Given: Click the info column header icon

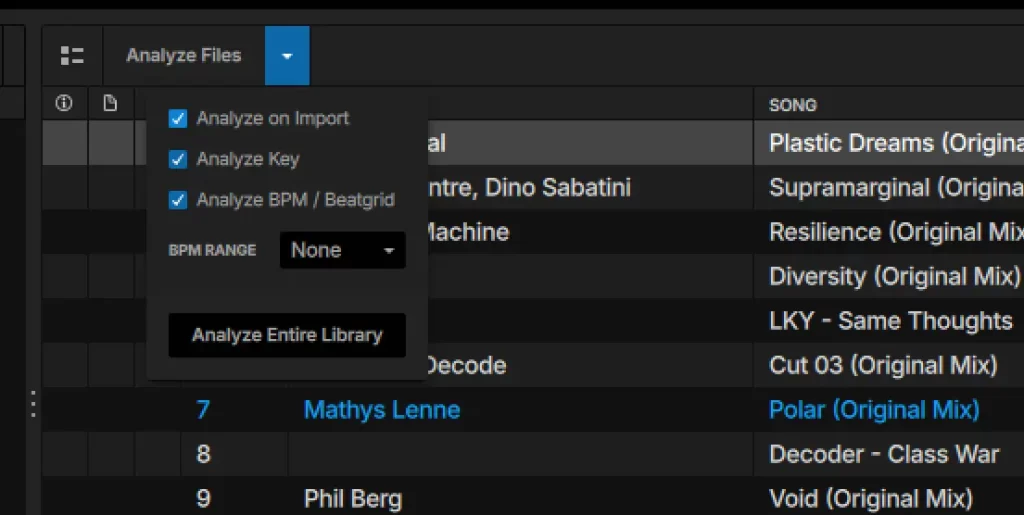Looking at the screenshot, I should [x=64, y=103].
